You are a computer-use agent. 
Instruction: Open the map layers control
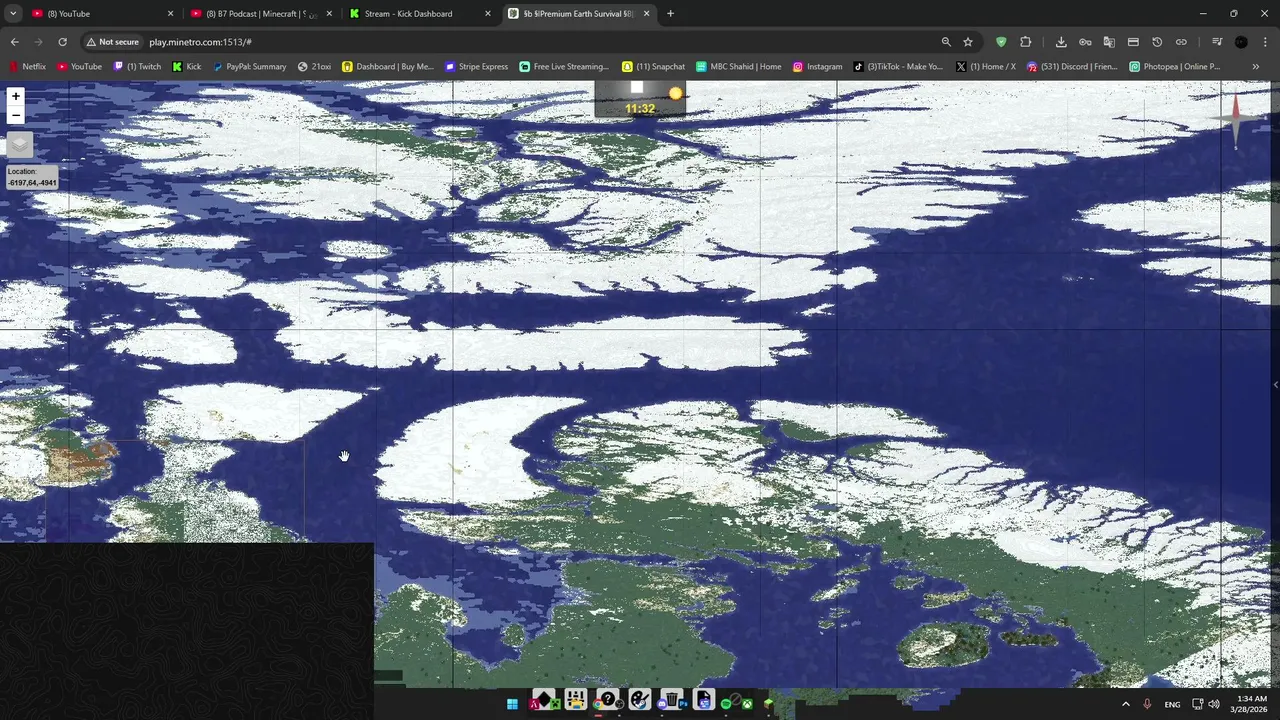pos(20,145)
